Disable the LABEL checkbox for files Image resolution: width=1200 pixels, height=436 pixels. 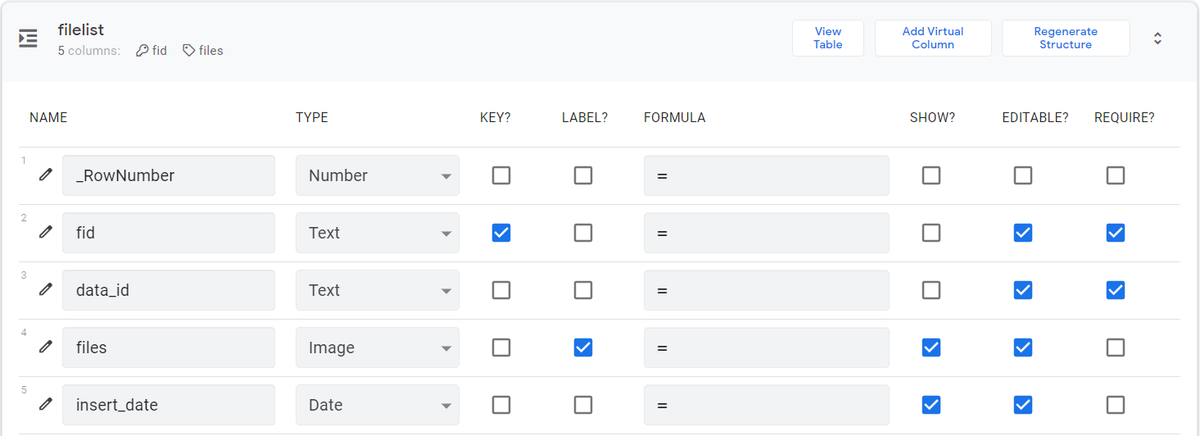pyautogui.click(x=583, y=348)
